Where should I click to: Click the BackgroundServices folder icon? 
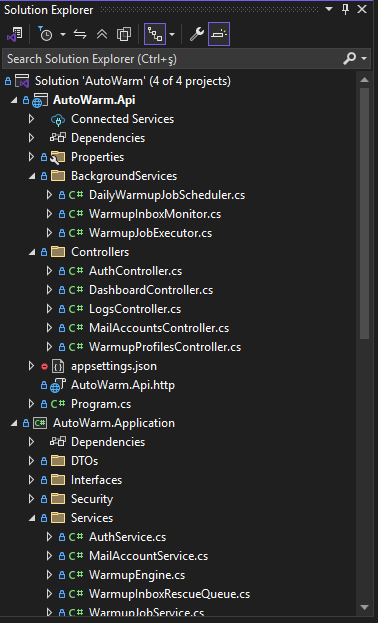pyautogui.click(x=58, y=176)
